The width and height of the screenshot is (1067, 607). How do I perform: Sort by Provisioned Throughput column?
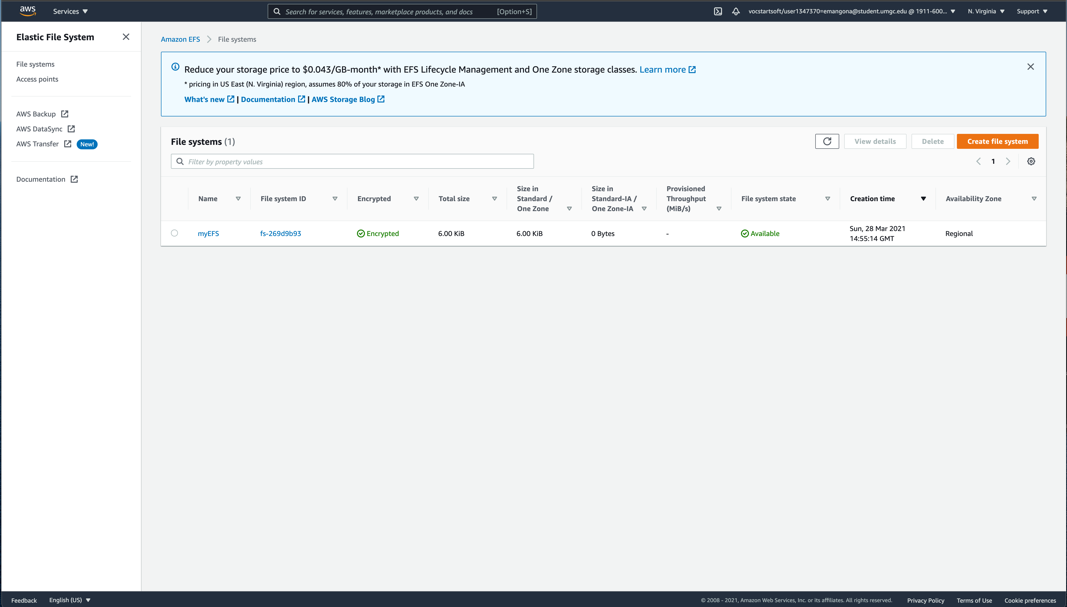point(719,209)
